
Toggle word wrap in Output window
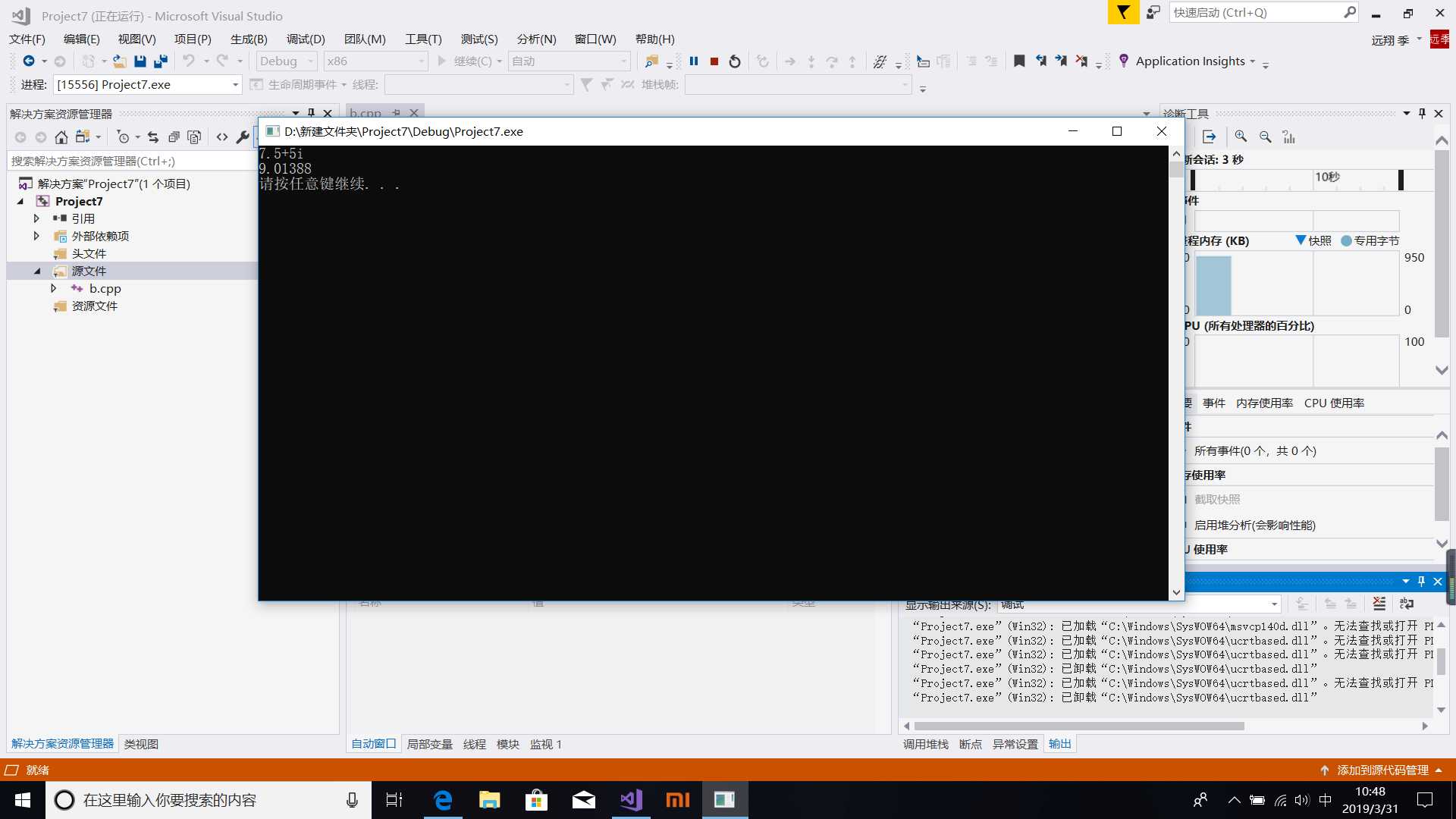coord(1407,604)
